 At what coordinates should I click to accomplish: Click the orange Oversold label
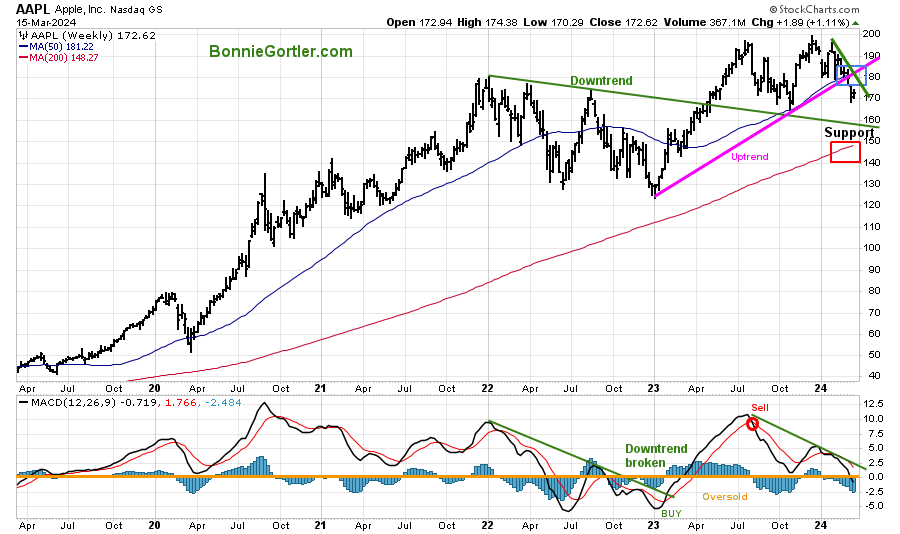coord(725,497)
